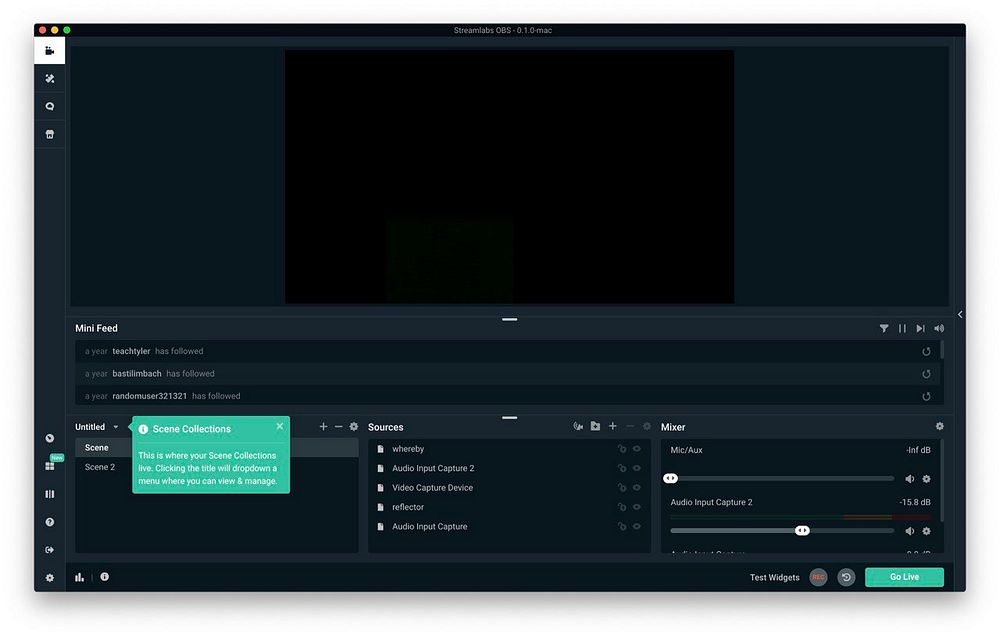Select the scene named Scene

pyautogui.click(x=217, y=448)
